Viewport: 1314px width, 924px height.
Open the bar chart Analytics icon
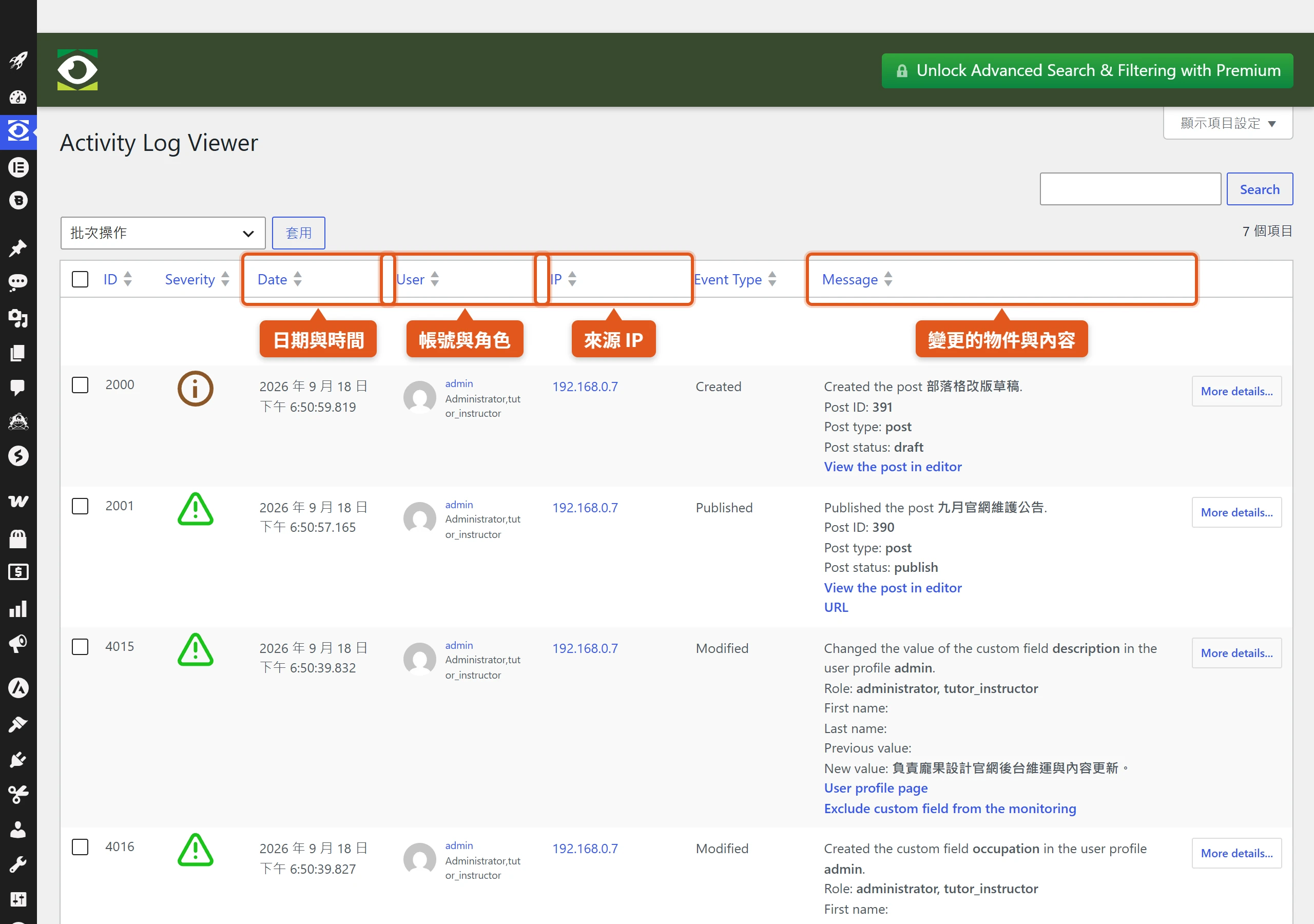[18, 609]
